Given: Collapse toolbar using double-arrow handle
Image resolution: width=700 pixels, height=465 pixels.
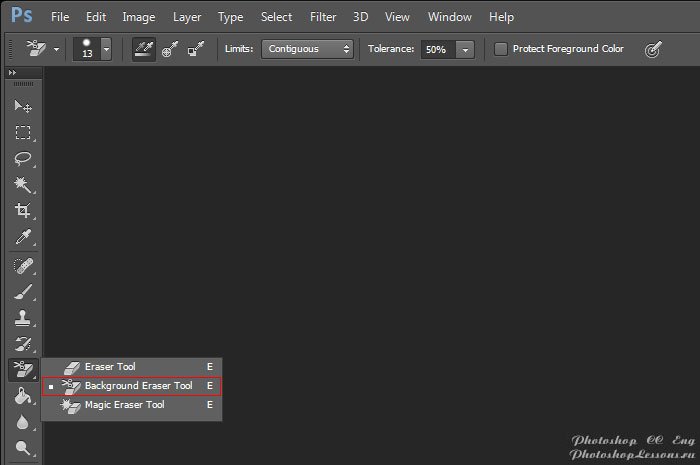Looking at the screenshot, I should (x=12, y=74).
